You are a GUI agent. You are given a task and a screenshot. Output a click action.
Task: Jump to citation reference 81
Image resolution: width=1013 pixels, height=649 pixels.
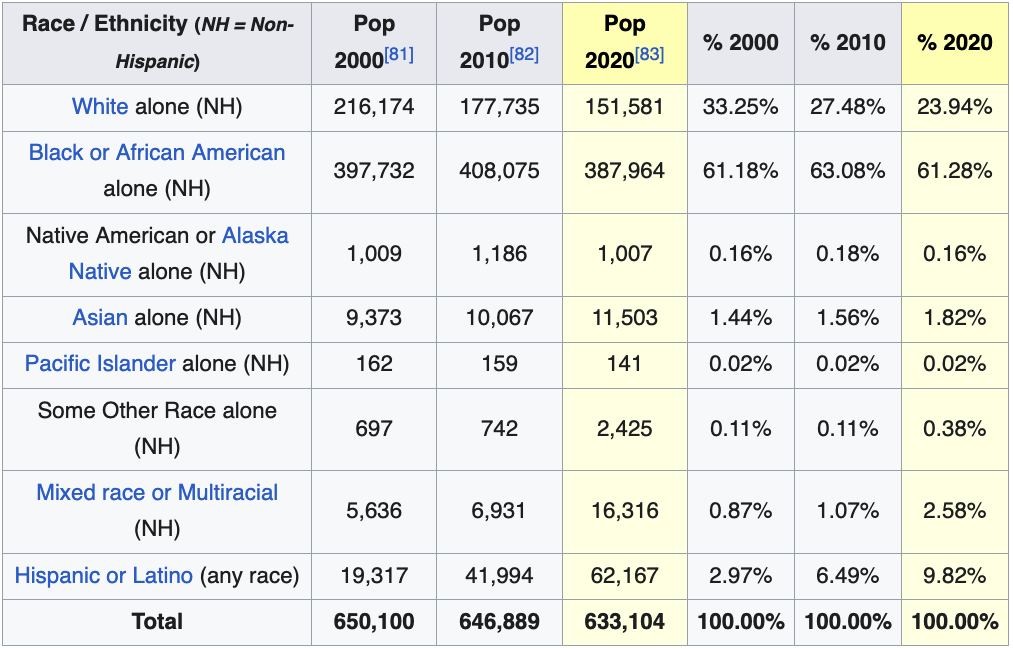399,54
